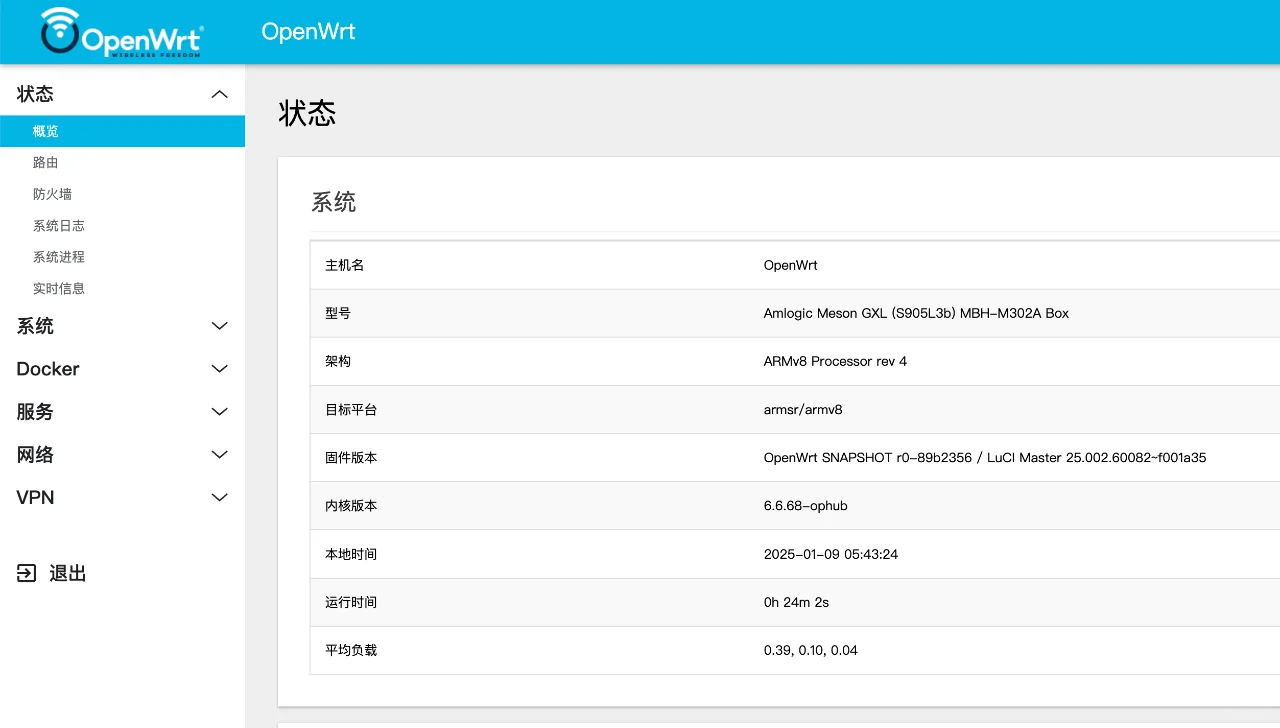The height and width of the screenshot is (728, 1280).
Task: Click the logout arrow icon beside 退出
Action: coord(25,572)
